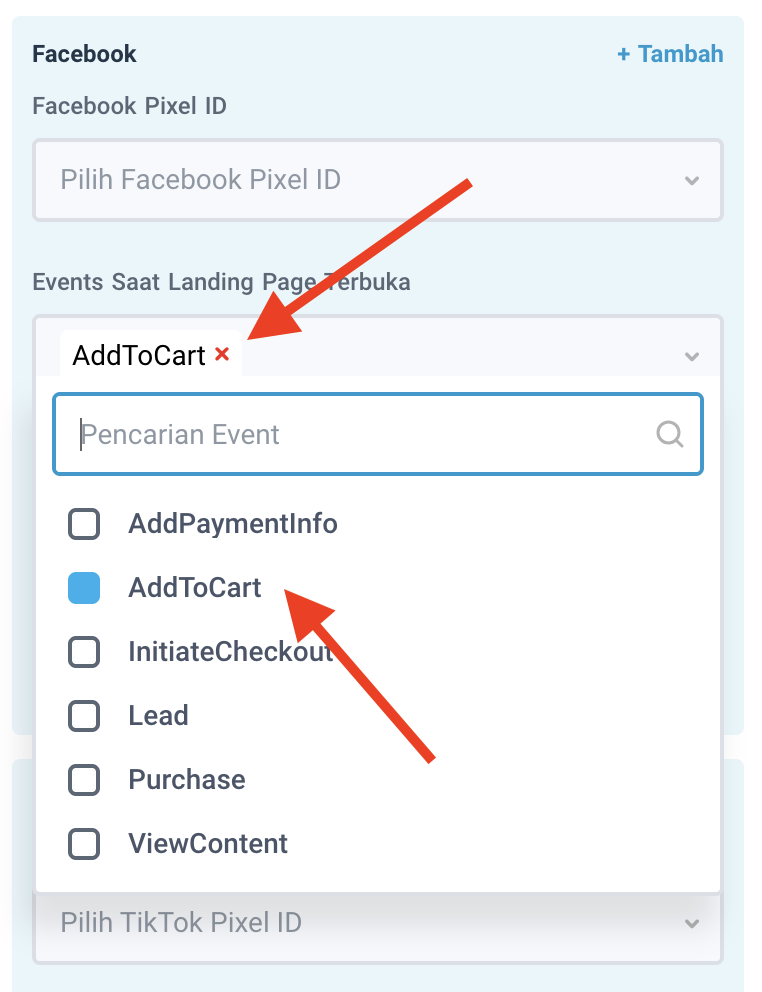Type in the Pencarian Event field
This screenshot has height=992, width=762.
[x=360, y=434]
